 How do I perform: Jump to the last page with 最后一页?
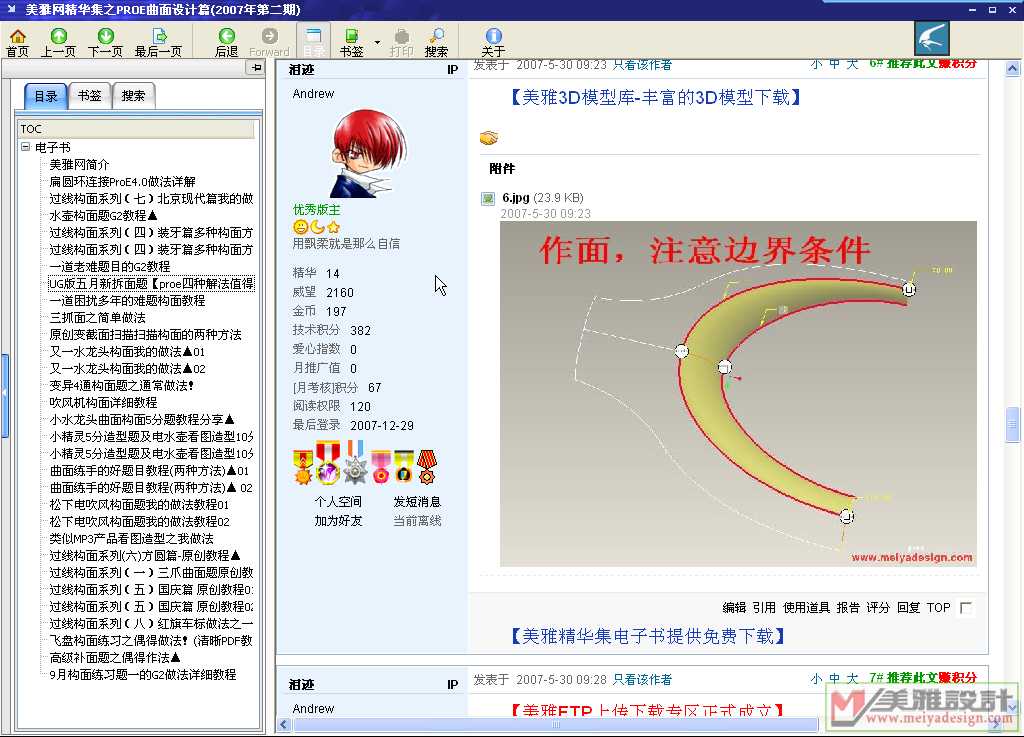pyautogui.click(x=158, y=42)
